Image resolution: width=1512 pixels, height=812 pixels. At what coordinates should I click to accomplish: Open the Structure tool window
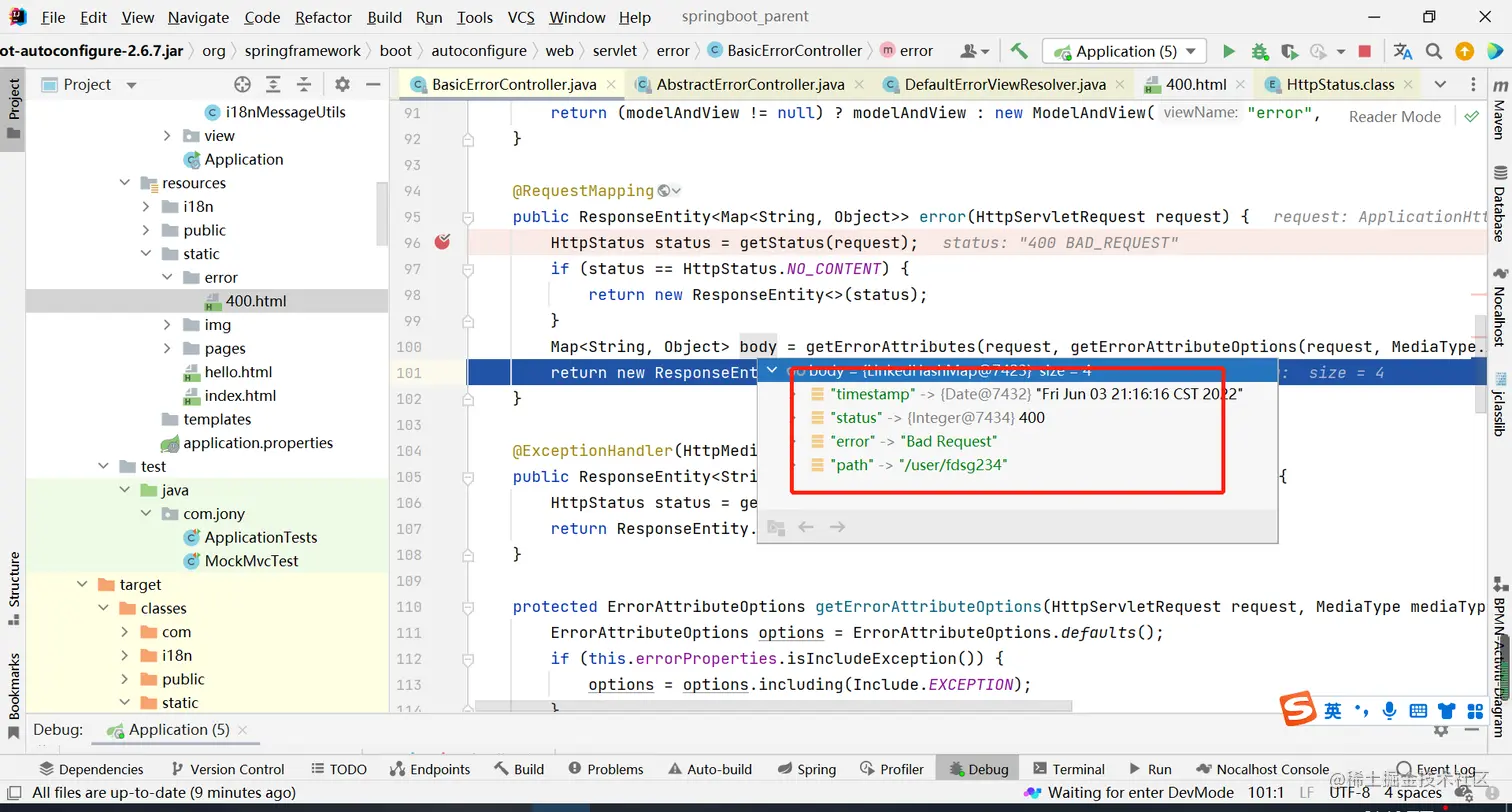14,588
